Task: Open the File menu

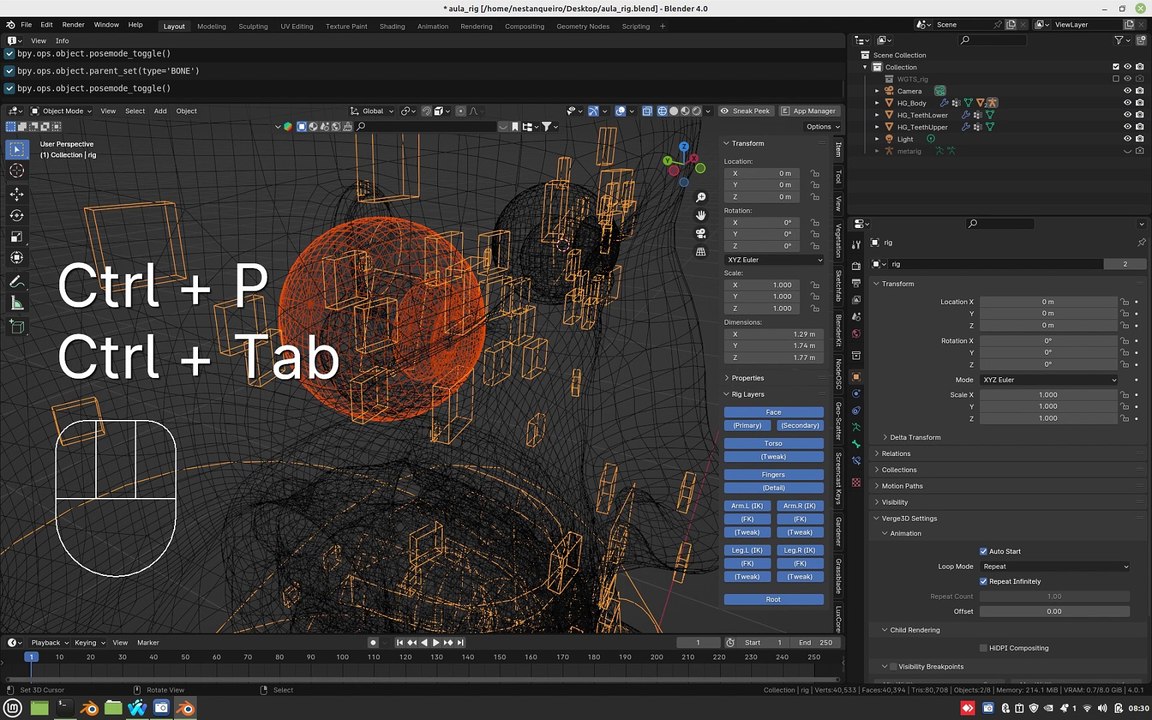Action: [26, 25]
